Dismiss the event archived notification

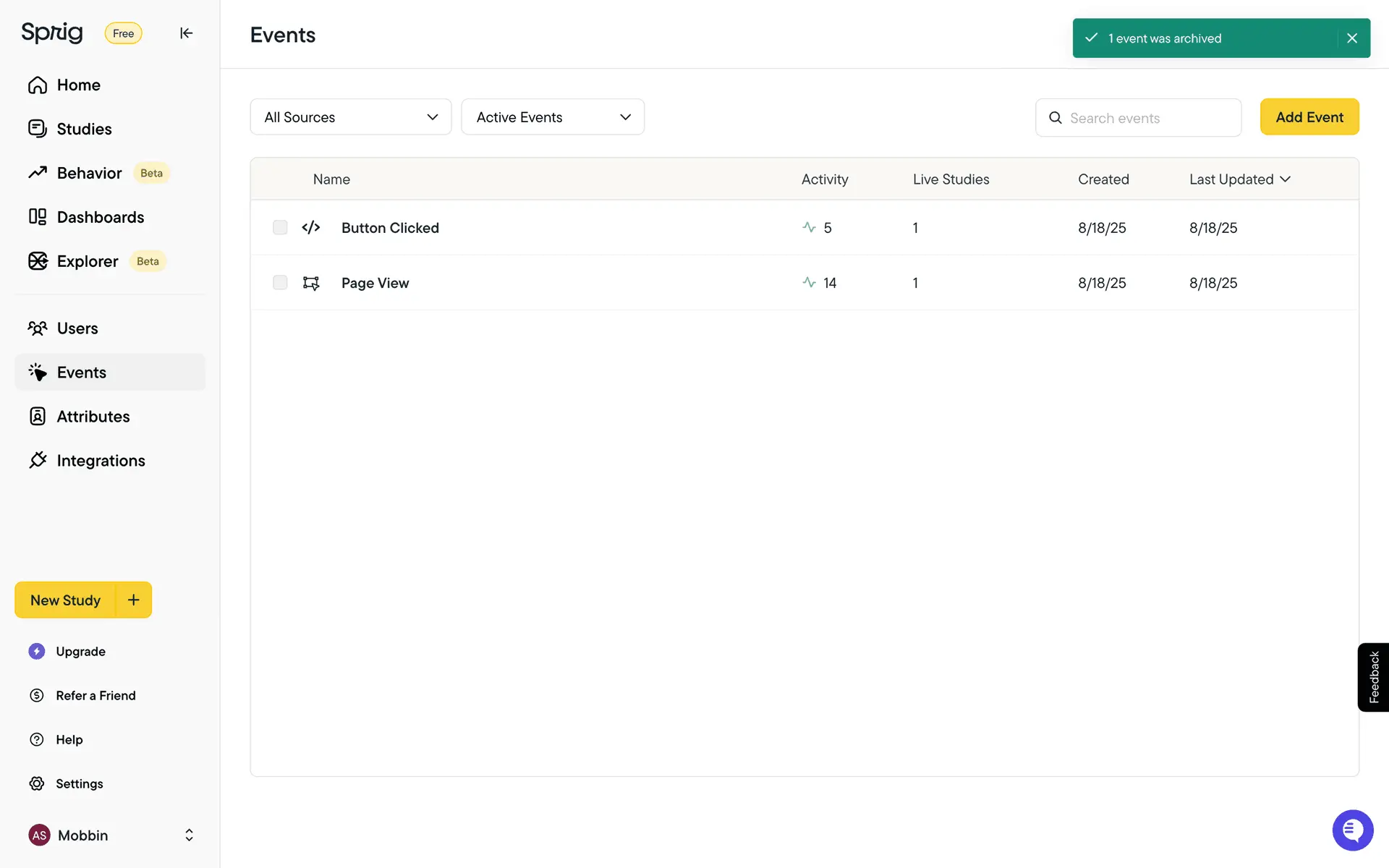pos(1351,38)
